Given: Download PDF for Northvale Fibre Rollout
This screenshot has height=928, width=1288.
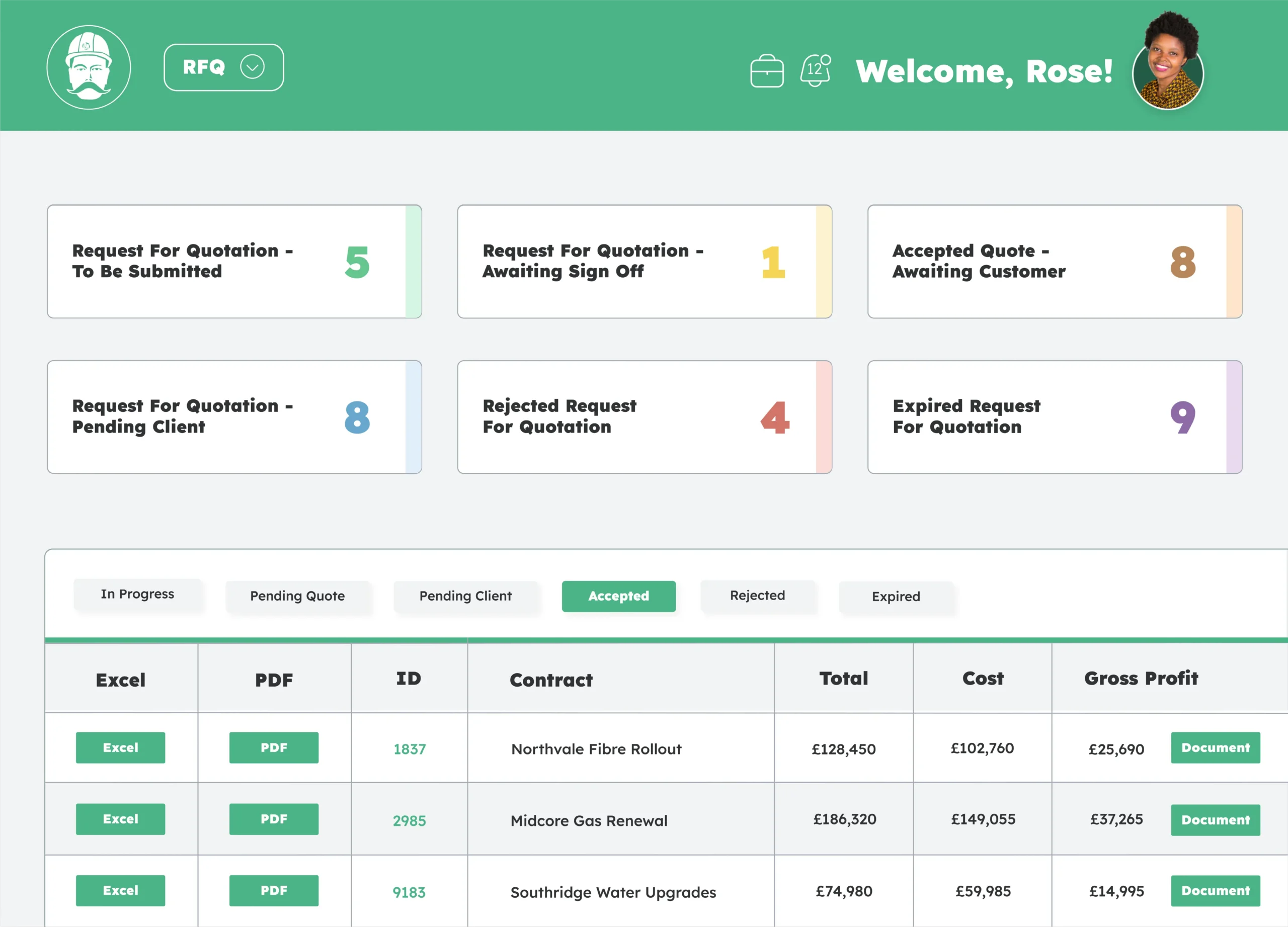Looking at the screenshot, I should (x=274, y=747).
